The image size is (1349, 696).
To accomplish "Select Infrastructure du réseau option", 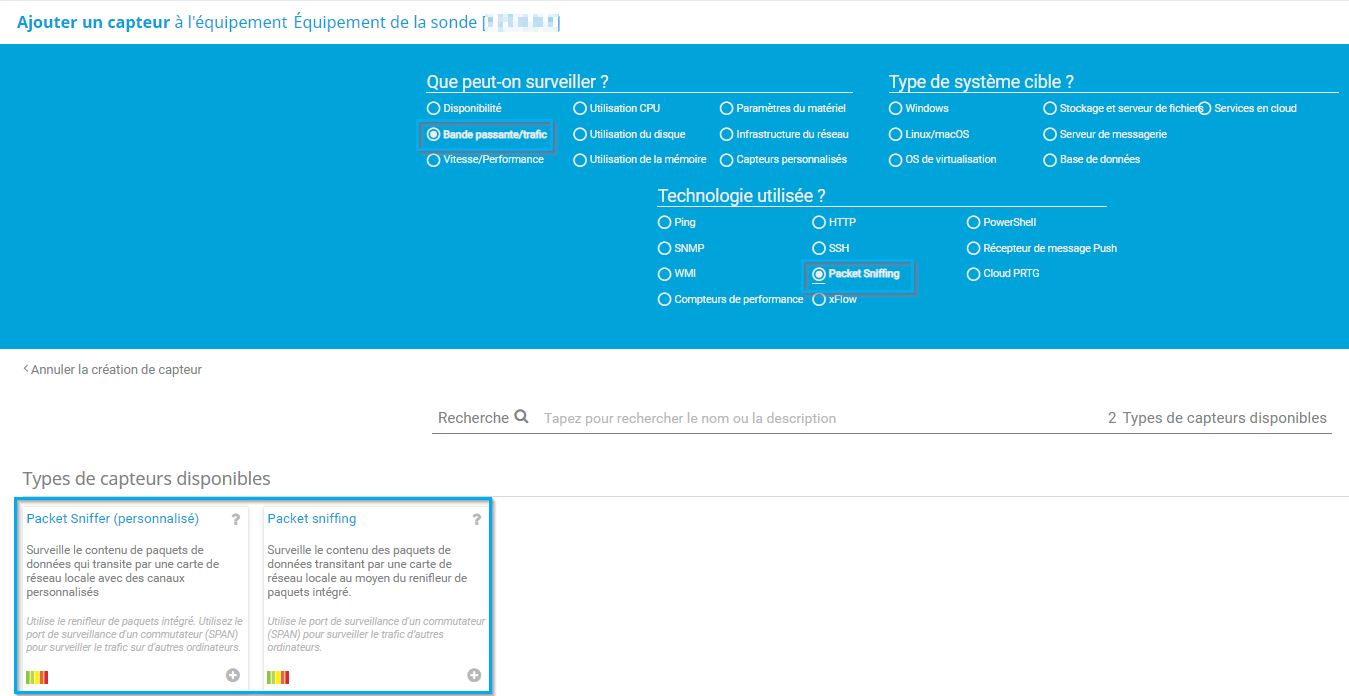I will 727,134.
